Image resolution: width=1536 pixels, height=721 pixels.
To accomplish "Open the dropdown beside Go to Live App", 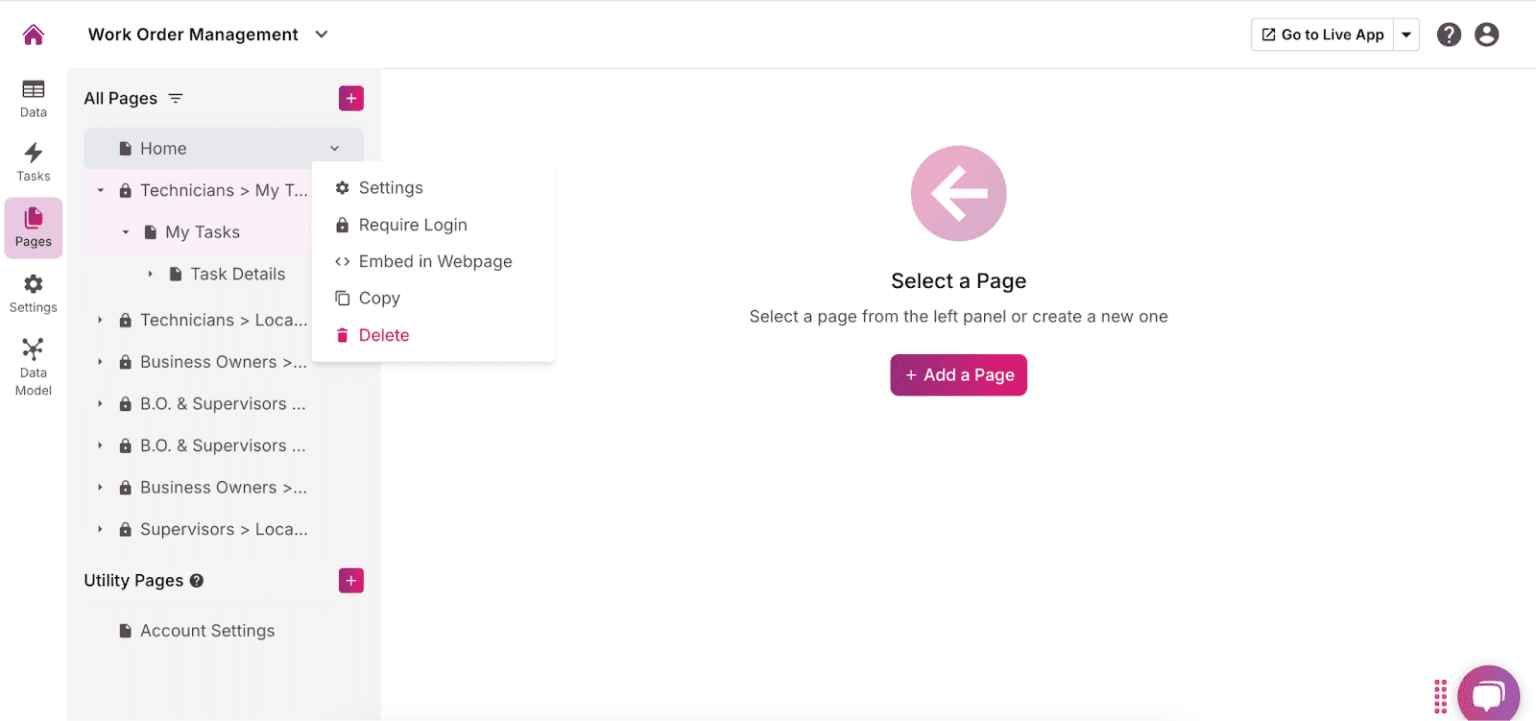I will pyautogui.click(x=1406, y=33).
